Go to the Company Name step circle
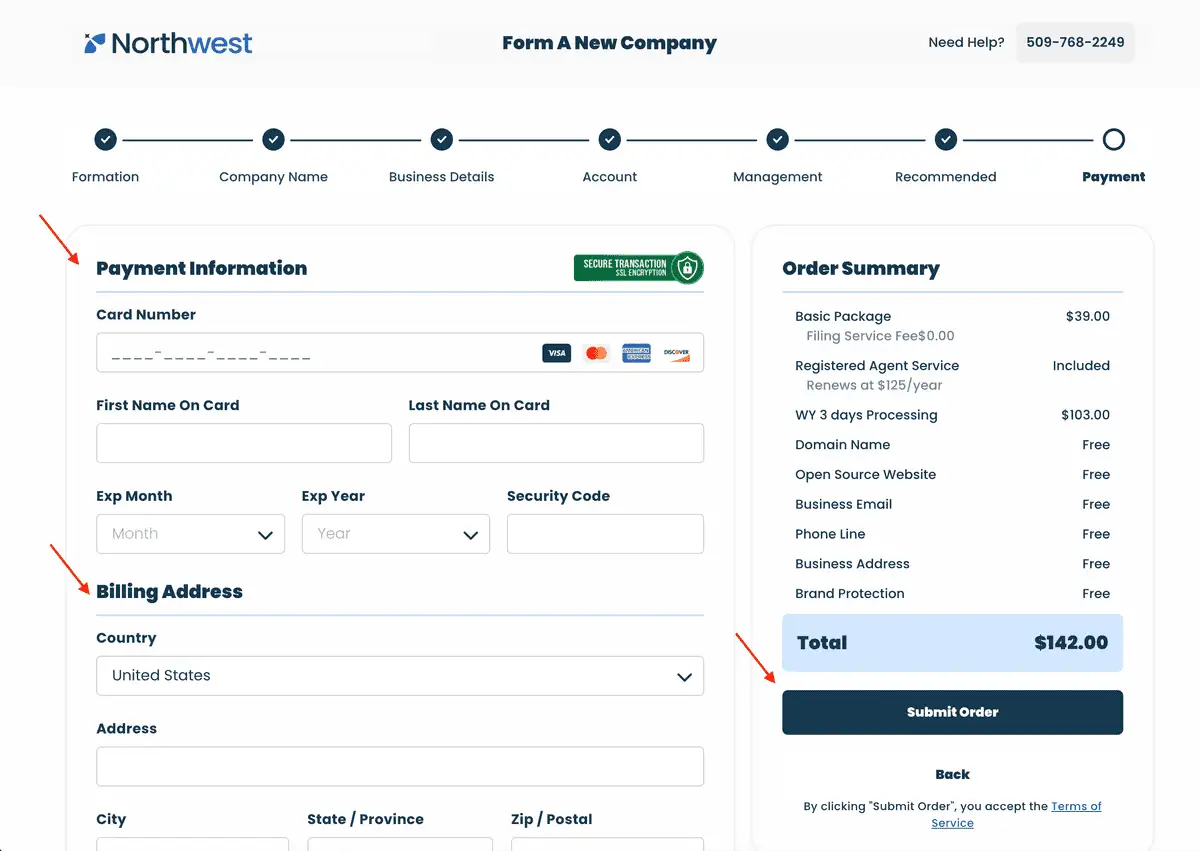Viewport: 1200px width, 851px height. point(273,140)
